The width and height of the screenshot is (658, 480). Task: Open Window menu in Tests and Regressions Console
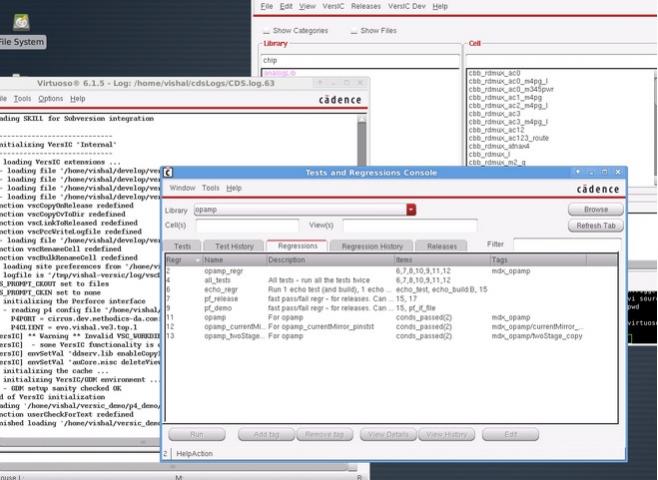click(182, 188)
